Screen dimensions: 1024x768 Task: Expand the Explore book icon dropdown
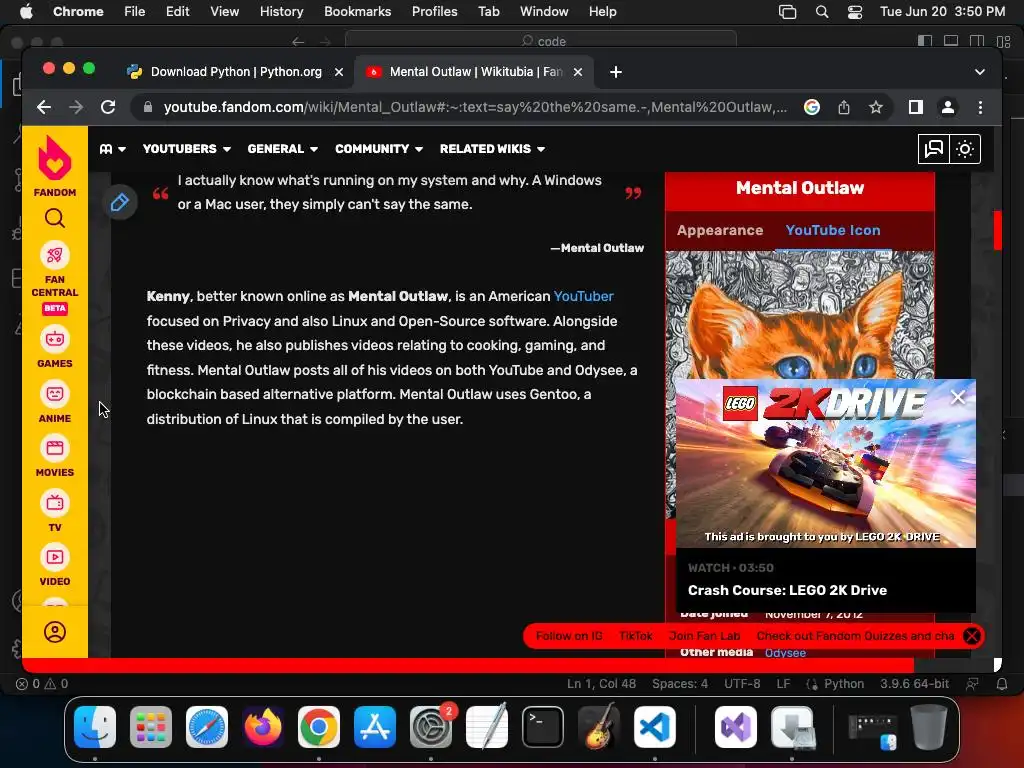tap(112, 149)
